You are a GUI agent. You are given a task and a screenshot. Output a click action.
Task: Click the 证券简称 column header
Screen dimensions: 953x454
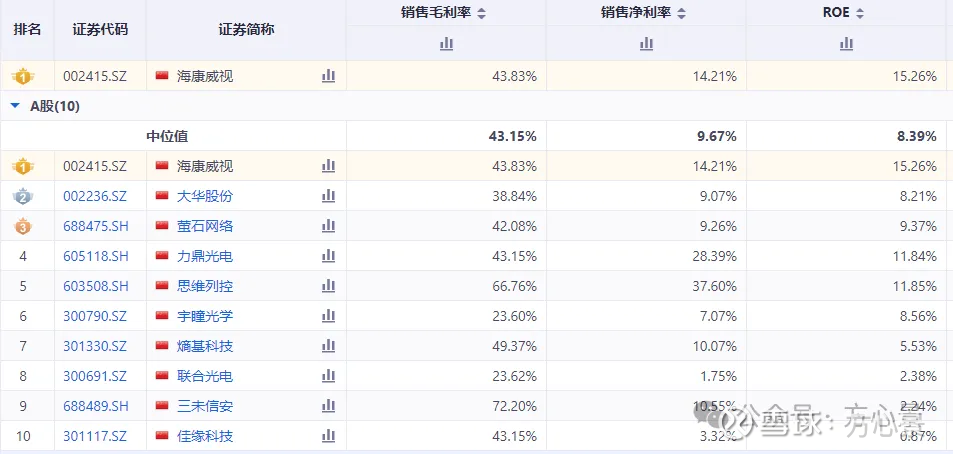tap(246, 29)
